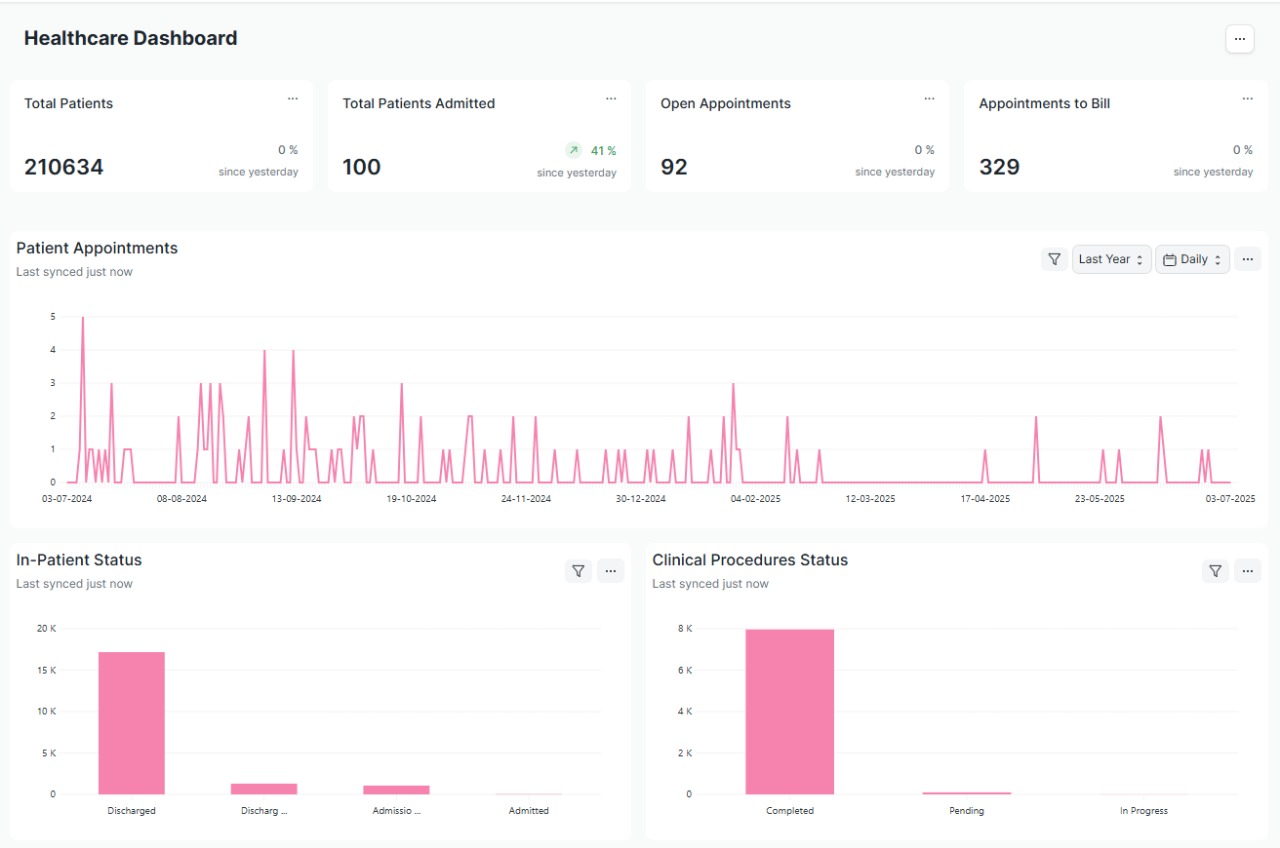This screenshot has width=1280, height=848.
Task: Open In-Patient Status chart ellipsis menu
Action: [610, 571]
